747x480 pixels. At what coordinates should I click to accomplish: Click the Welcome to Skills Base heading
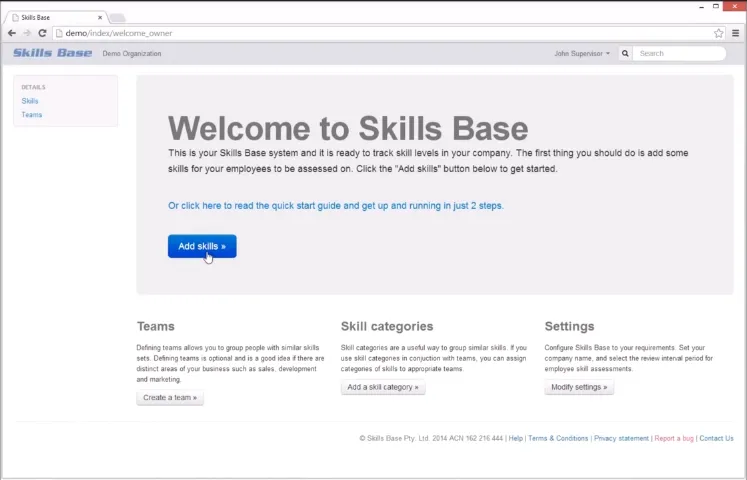(348, 128)
